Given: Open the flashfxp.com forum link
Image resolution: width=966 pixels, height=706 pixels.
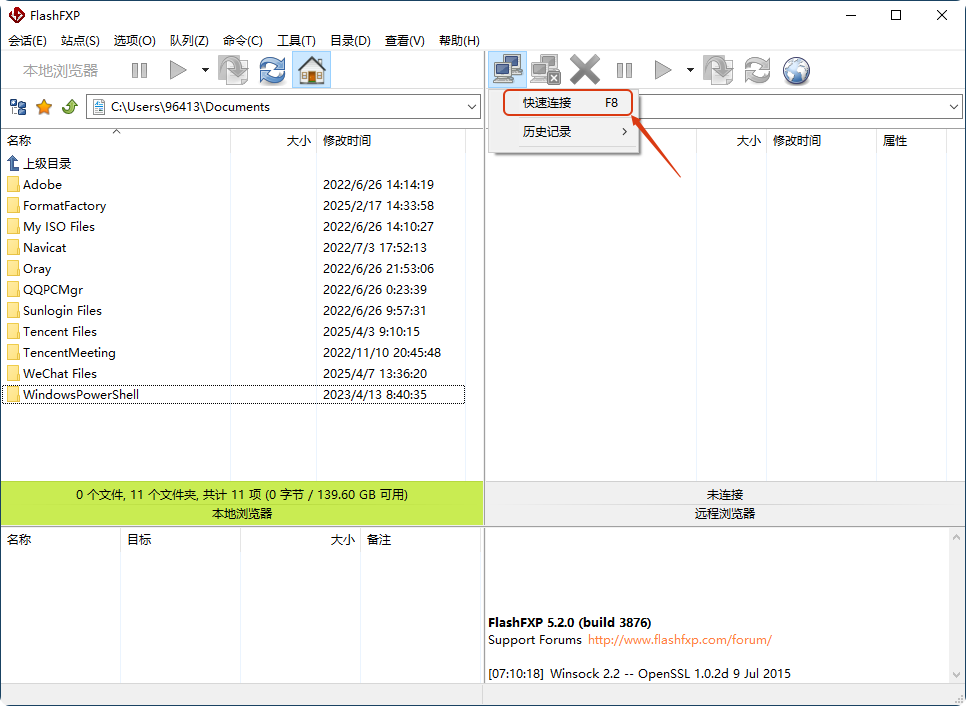Looking at the screenshot, I should [x=680, y=639].
